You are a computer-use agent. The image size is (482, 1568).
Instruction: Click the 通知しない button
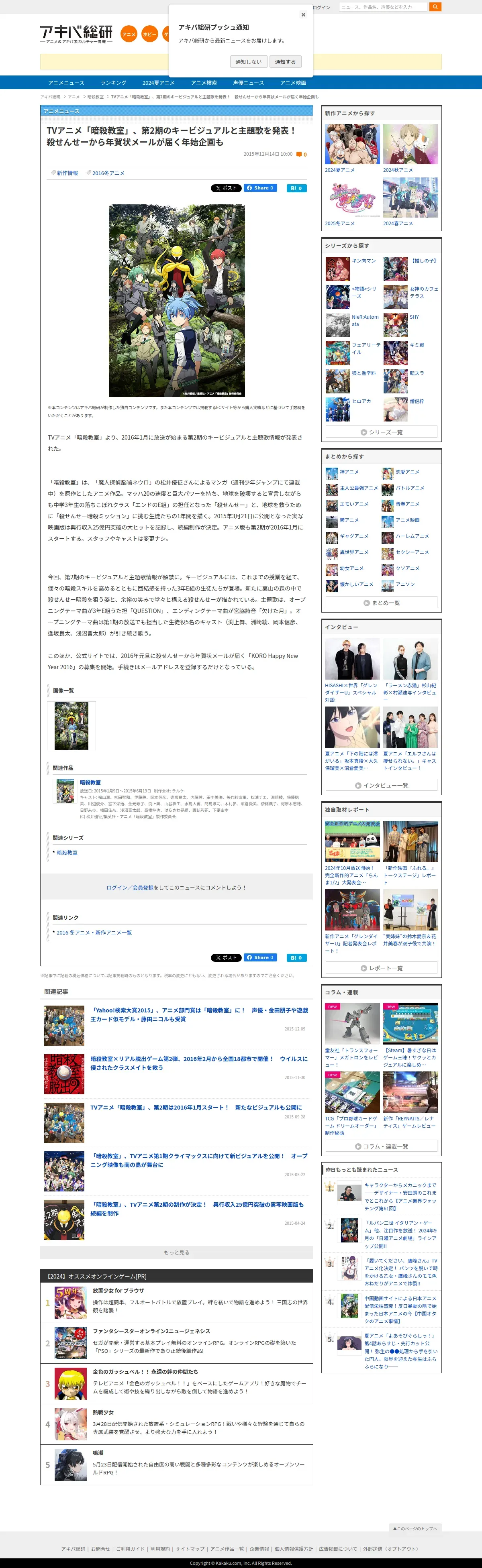click(x=249, y=61)
